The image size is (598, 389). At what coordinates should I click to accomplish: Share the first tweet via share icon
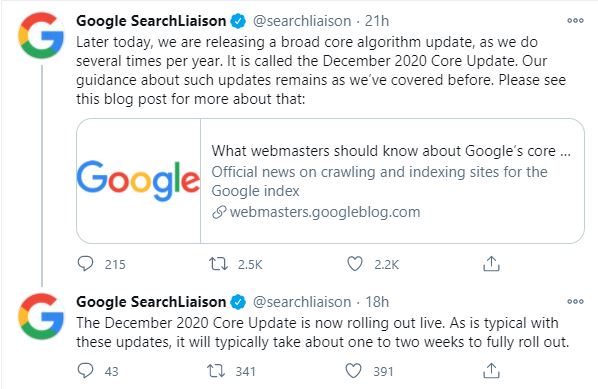pos(491,264)
